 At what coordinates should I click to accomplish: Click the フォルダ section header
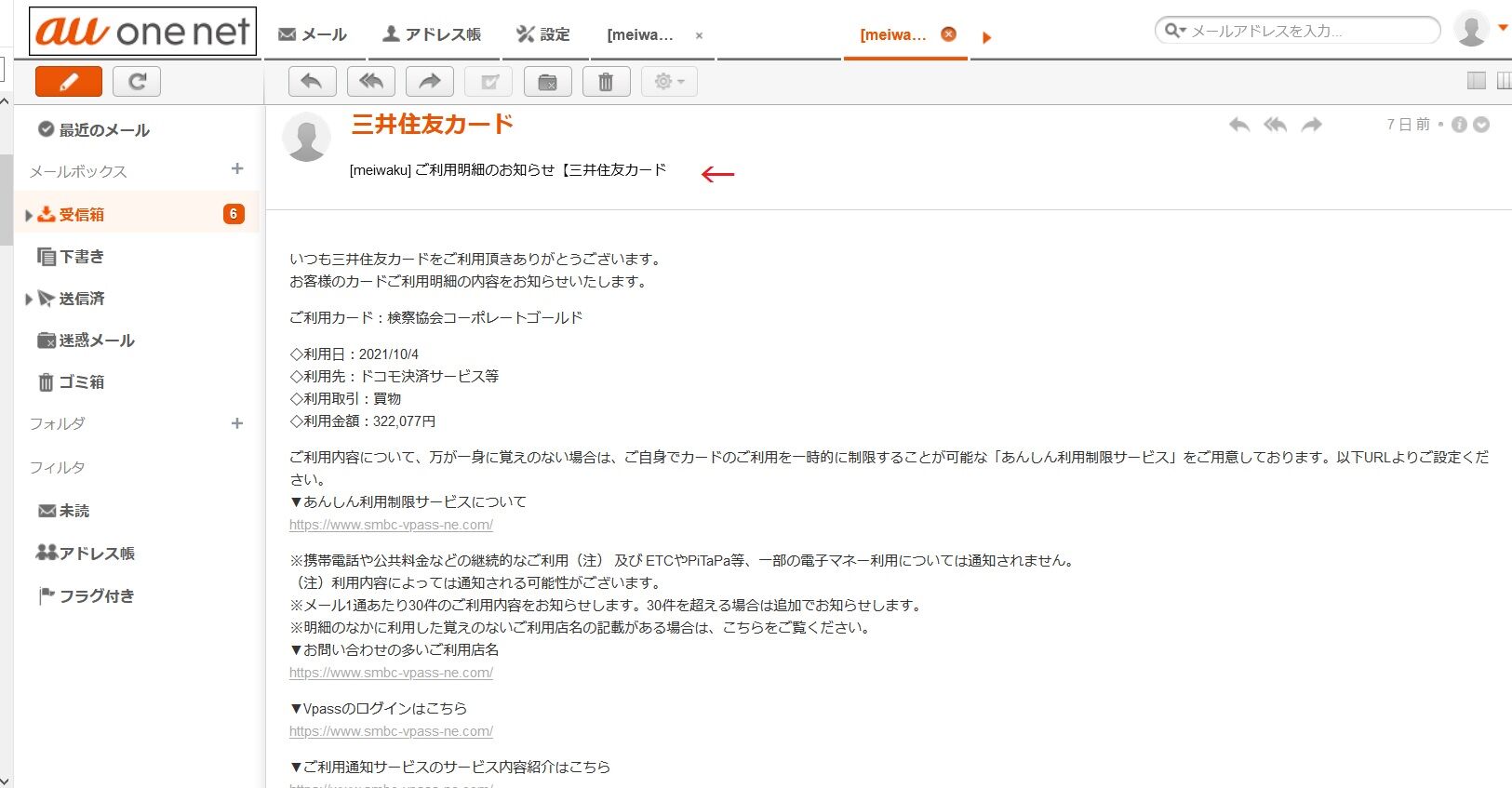[x=57, y=424]
